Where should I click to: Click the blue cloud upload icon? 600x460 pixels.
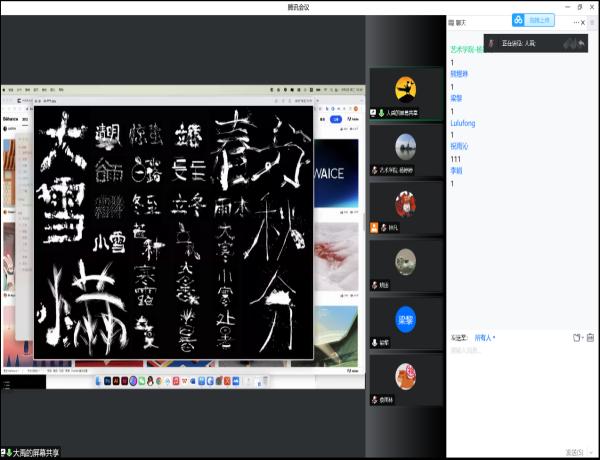pyautogui.click(x=519, y=20)
